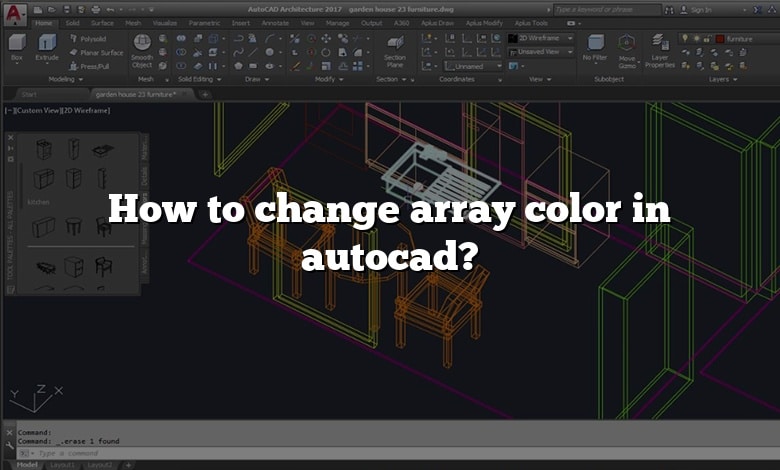The image size is (780, 470).
Task: Click the keyword search input field
Action: (x=618, y=8)
